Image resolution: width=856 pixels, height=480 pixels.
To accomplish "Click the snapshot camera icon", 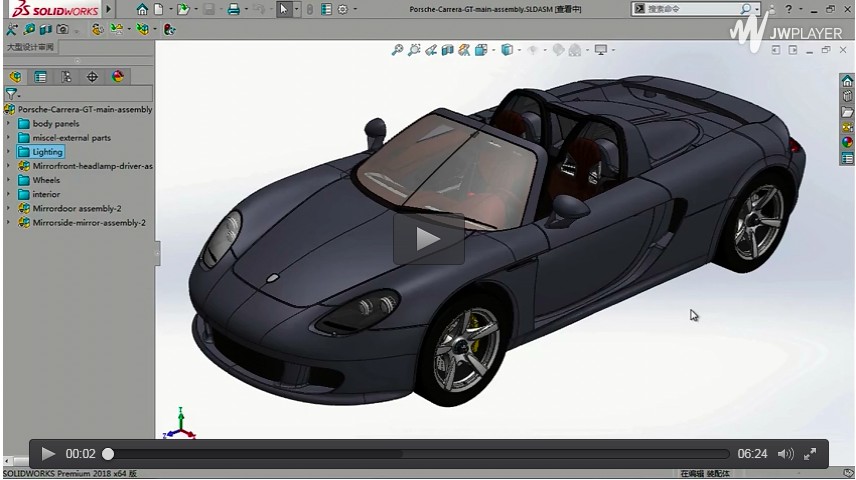I will click(x=63, y=29).
